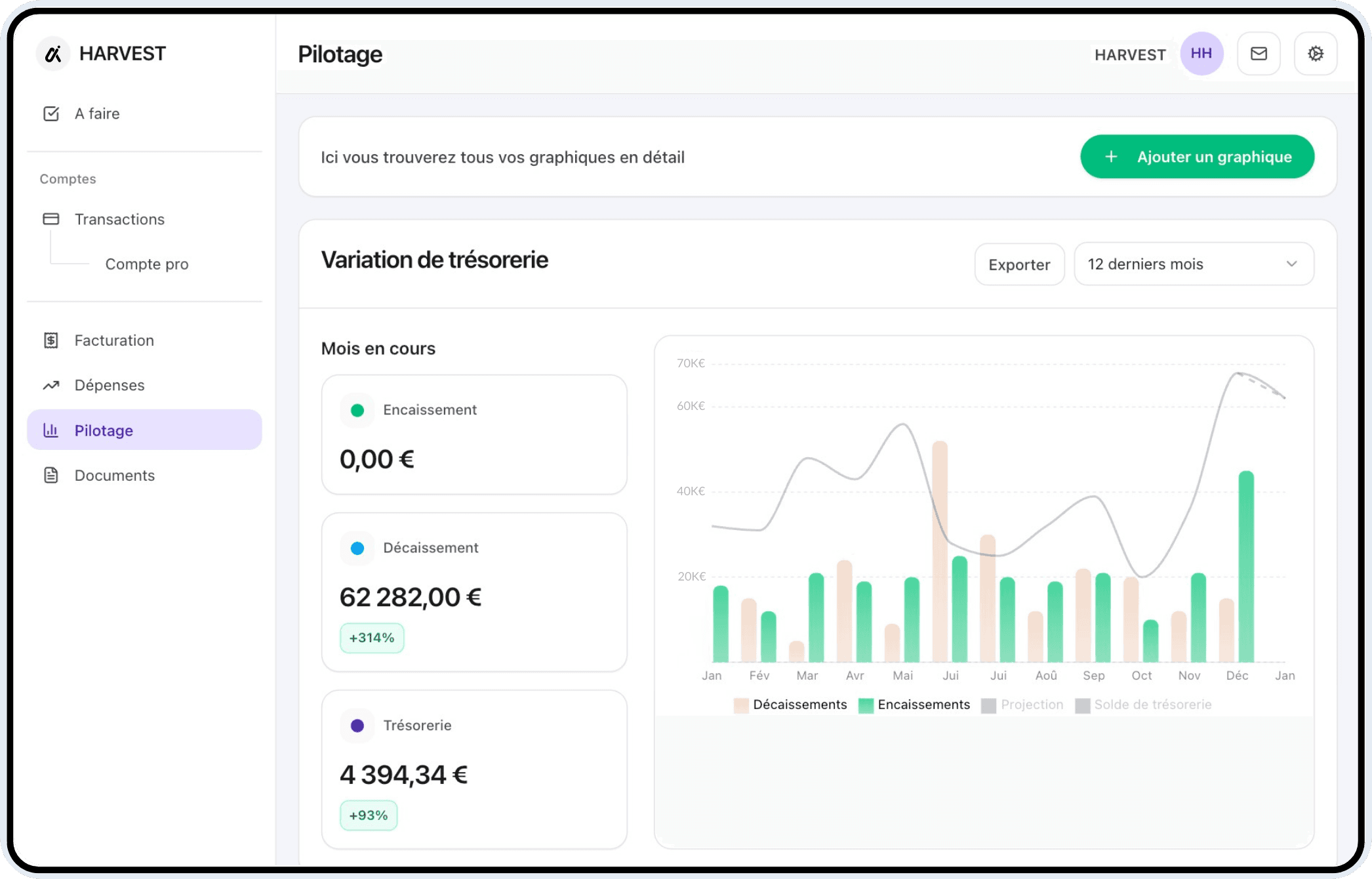Click the A faire checklist icon
Screen dimensions: 1372x879
point(51,113)
